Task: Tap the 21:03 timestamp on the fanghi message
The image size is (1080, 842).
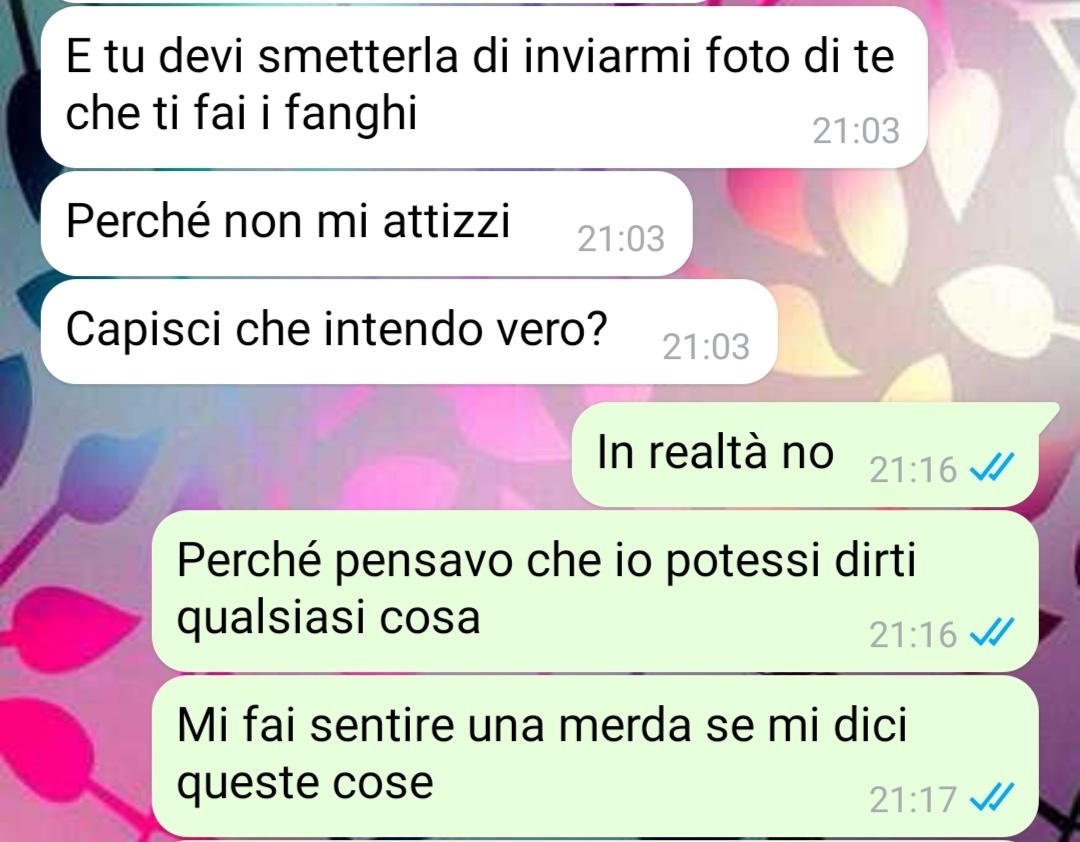Action: 856,131
